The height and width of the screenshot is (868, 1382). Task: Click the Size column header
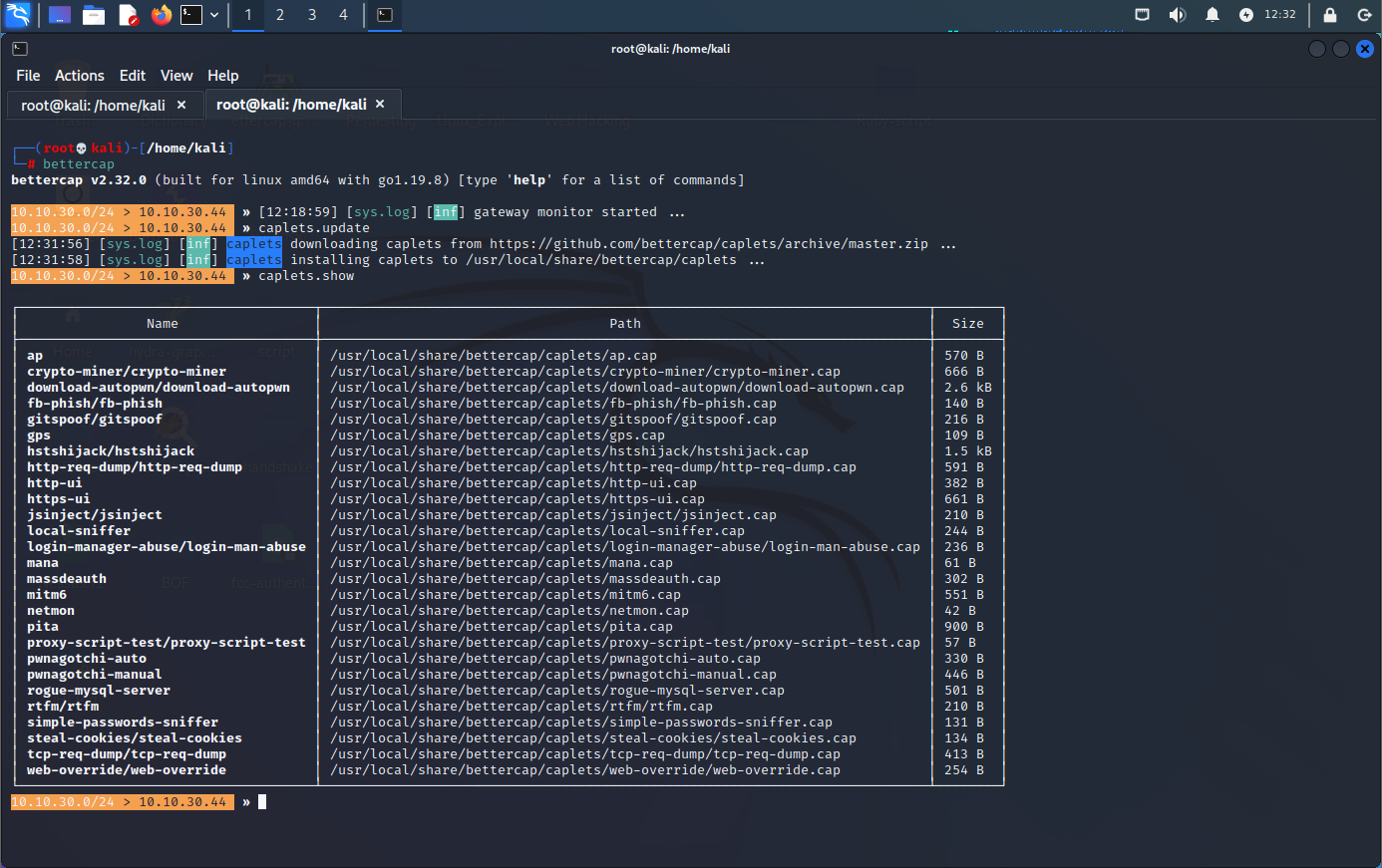968,324
